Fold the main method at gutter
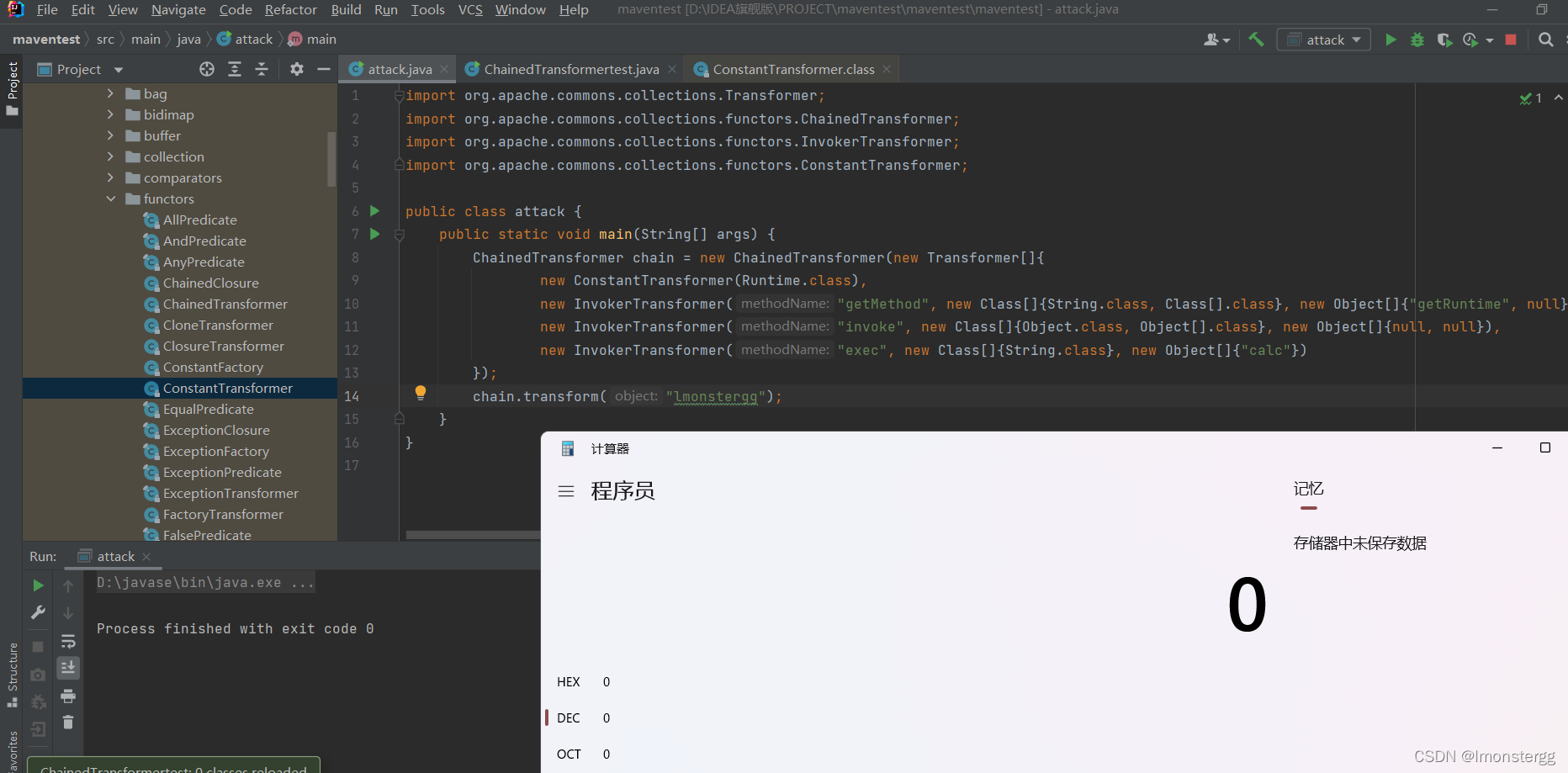The height and width of the screenshot is (773, 1568). [x=400, y=235]
